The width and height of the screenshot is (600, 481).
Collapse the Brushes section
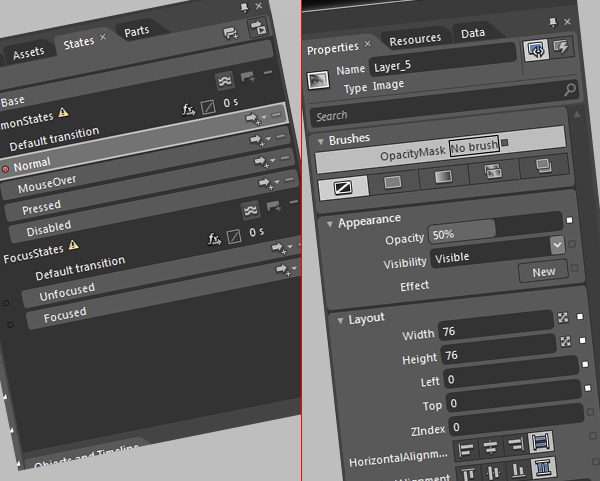[x=321, y=142]
